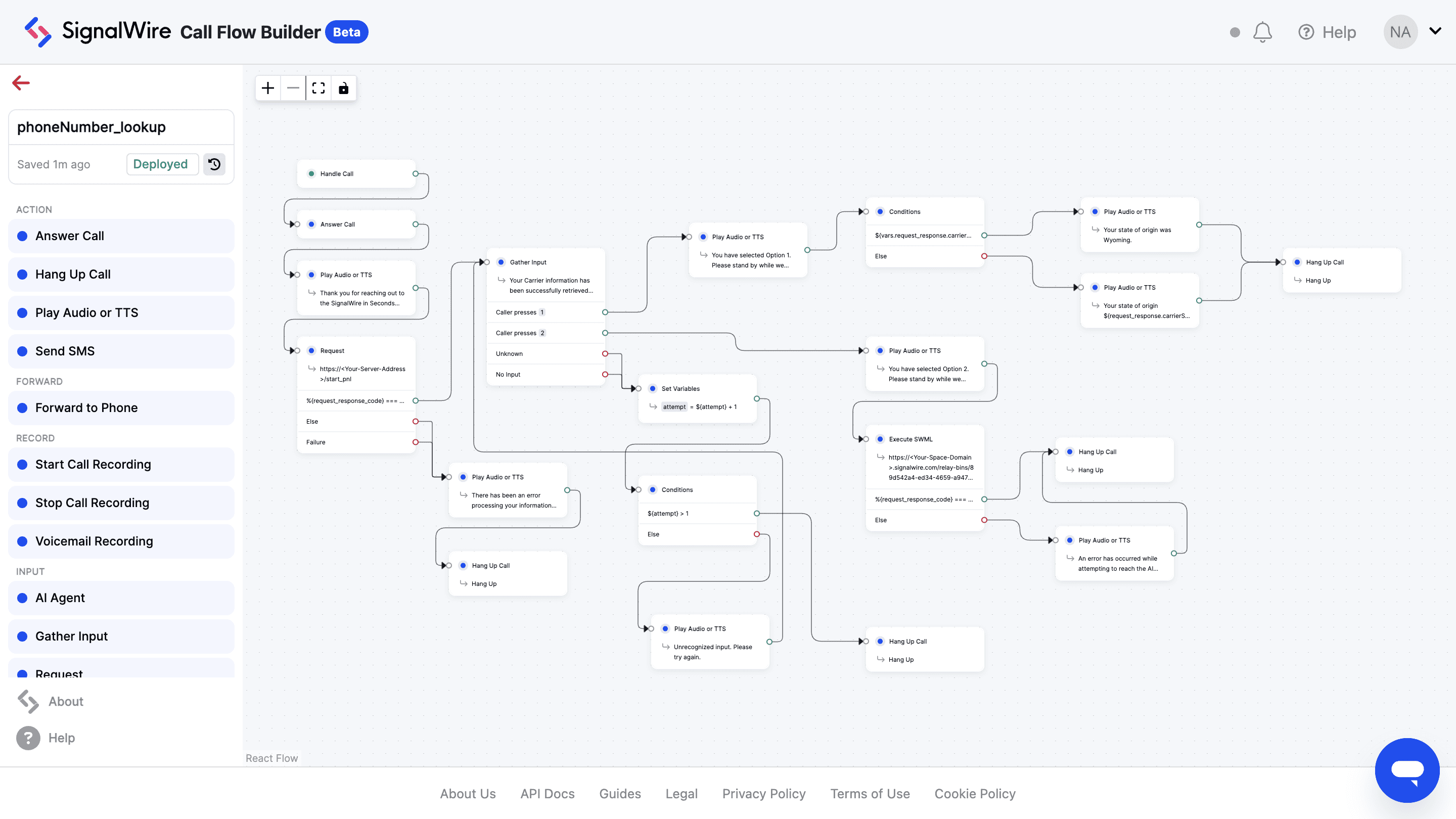The width and height of the screenshot is (1456, 819).
Task: Edit the phoneNumber_lookup flow name field
Action: [121, 127]
